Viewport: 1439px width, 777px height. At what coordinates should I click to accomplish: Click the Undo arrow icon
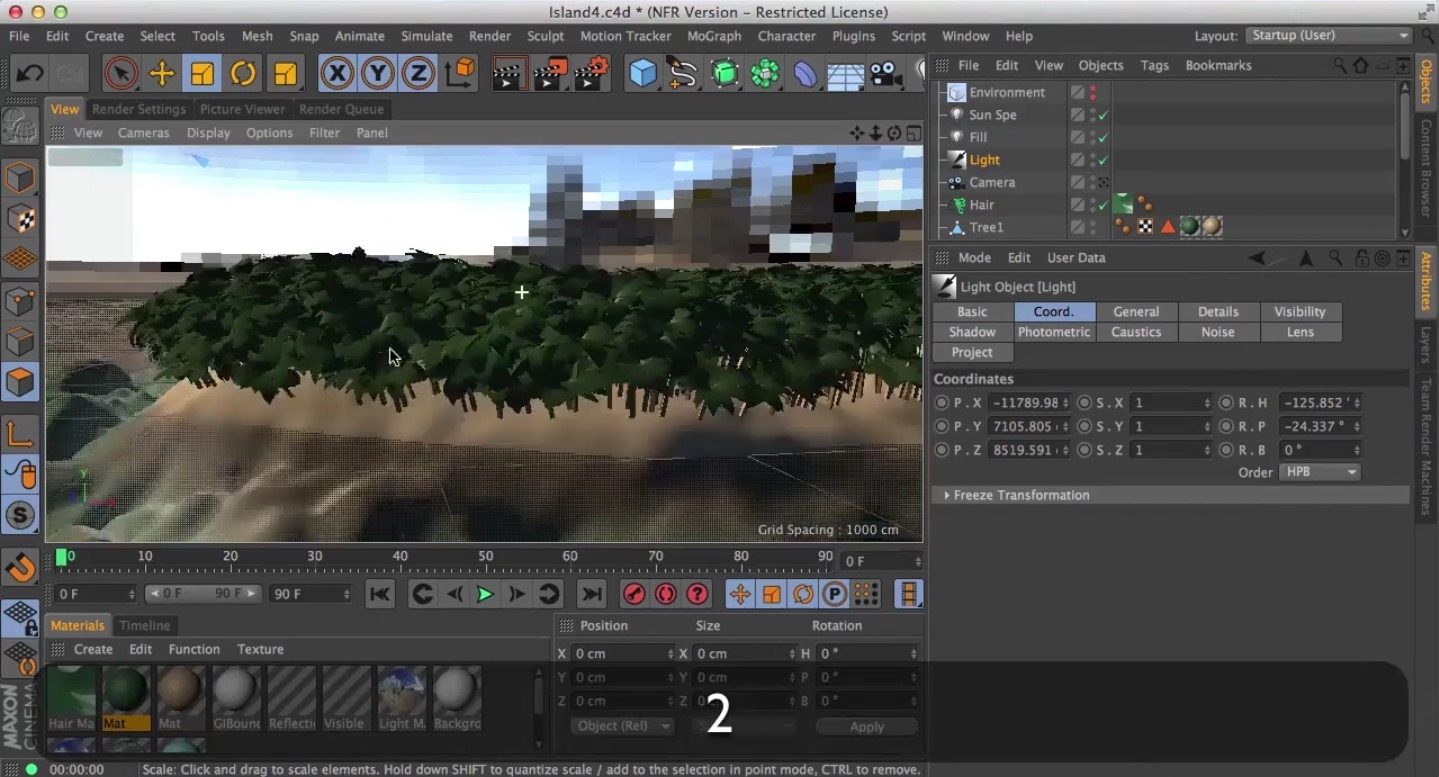point(30,73)
